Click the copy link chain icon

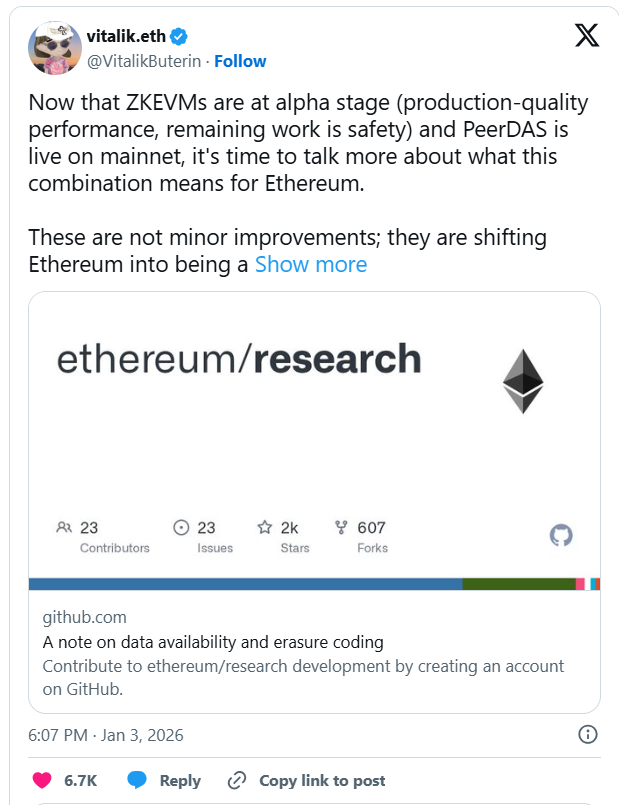pos(237,780)
